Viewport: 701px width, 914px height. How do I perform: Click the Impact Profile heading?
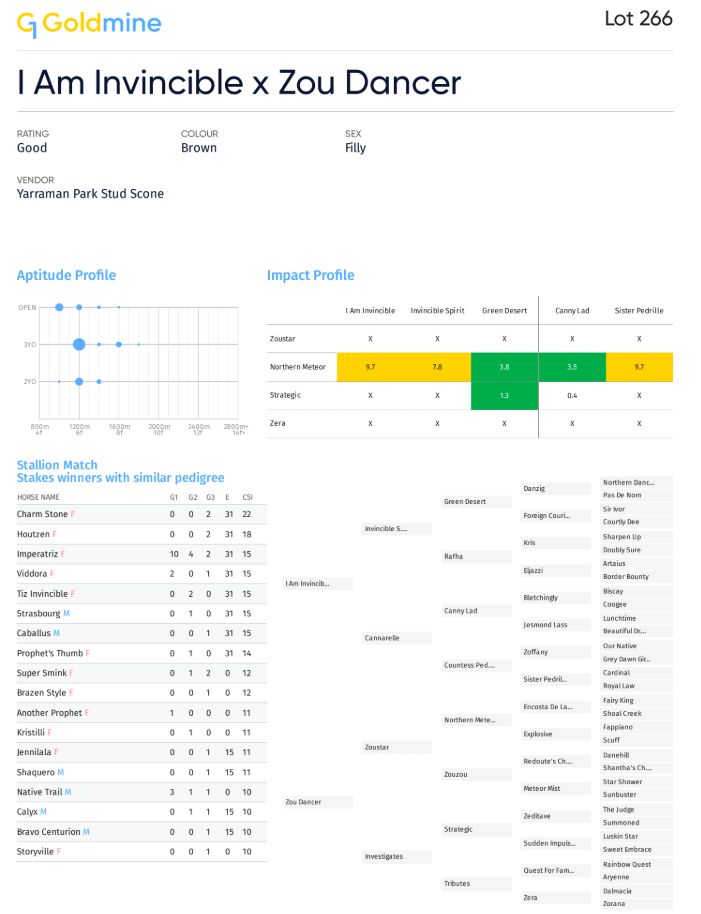click(311, 275)
